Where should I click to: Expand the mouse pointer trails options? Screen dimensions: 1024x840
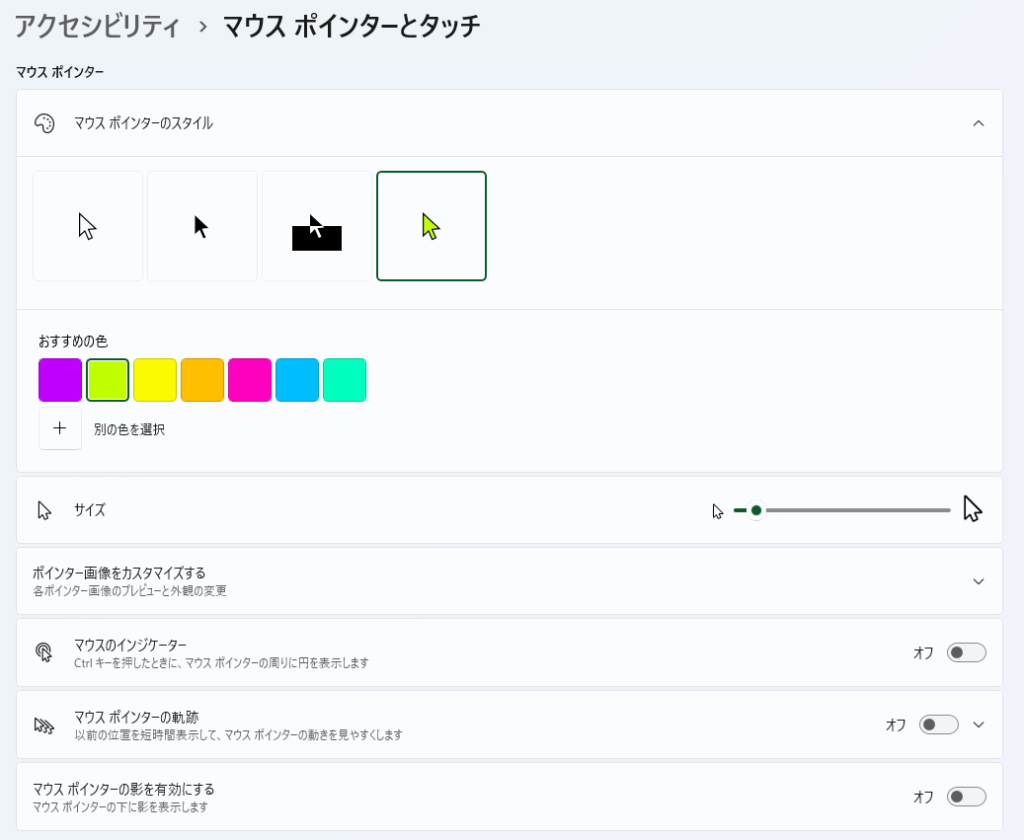click(x=978, y=725)
